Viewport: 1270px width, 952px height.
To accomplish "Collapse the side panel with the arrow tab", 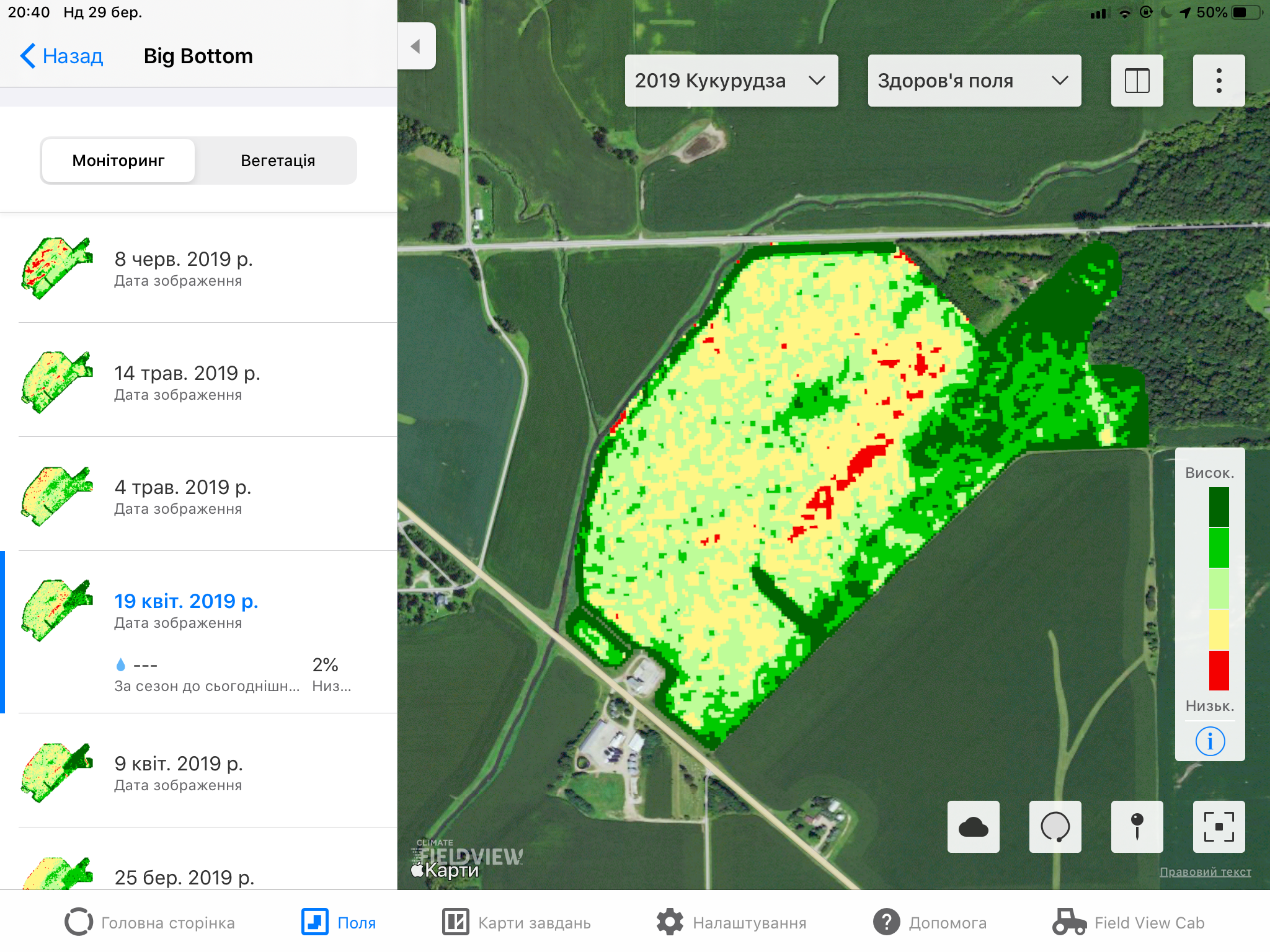I will [416, 46].
